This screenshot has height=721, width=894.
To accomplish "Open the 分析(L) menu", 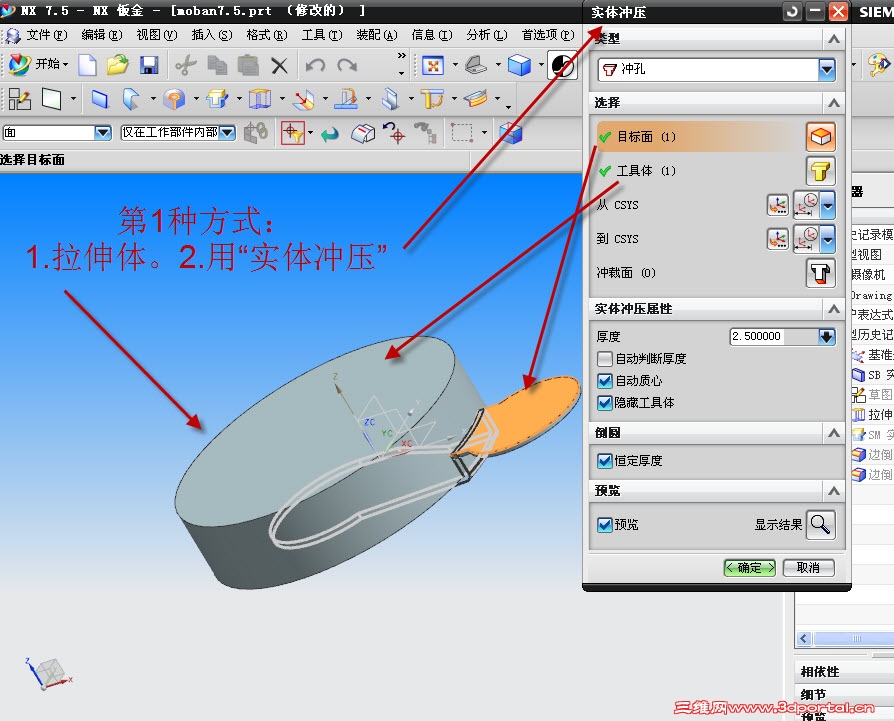I will (x=486, y=35).
